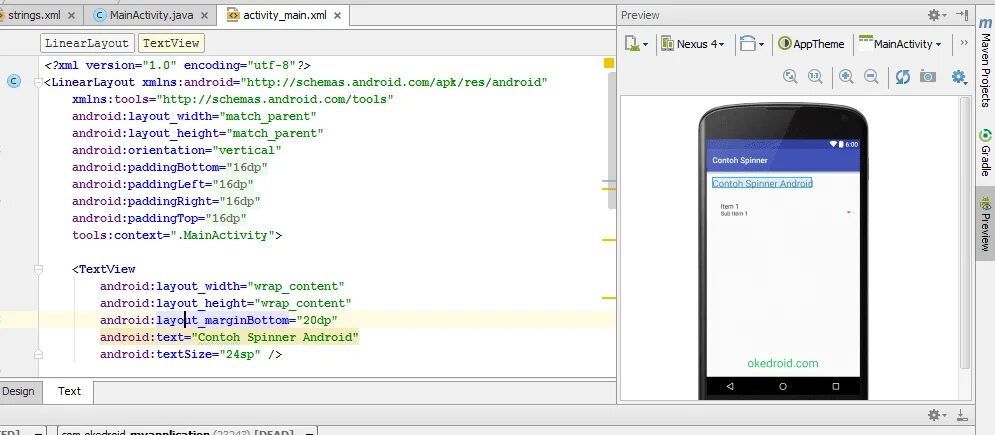995x435 pixels.
Task: Click the Actual Size 1:1 zoom icon
Action: (x=815, y=77)
